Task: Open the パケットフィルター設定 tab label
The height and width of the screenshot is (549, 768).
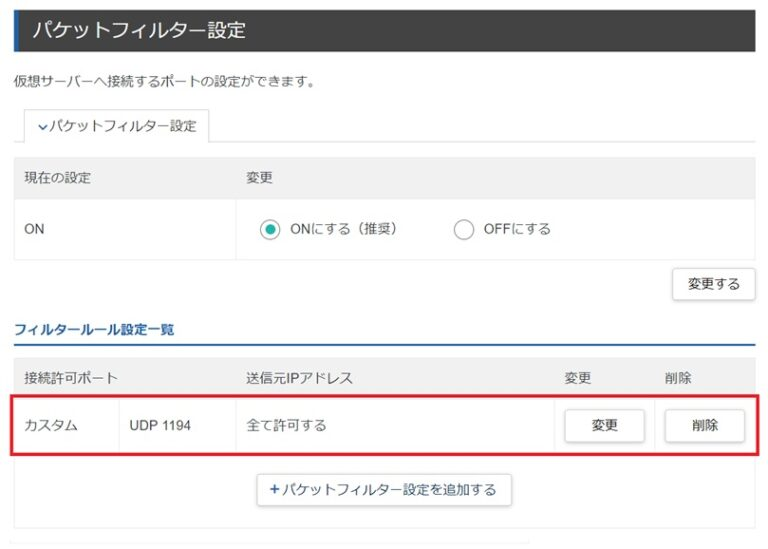Action: tap(122, 126)
